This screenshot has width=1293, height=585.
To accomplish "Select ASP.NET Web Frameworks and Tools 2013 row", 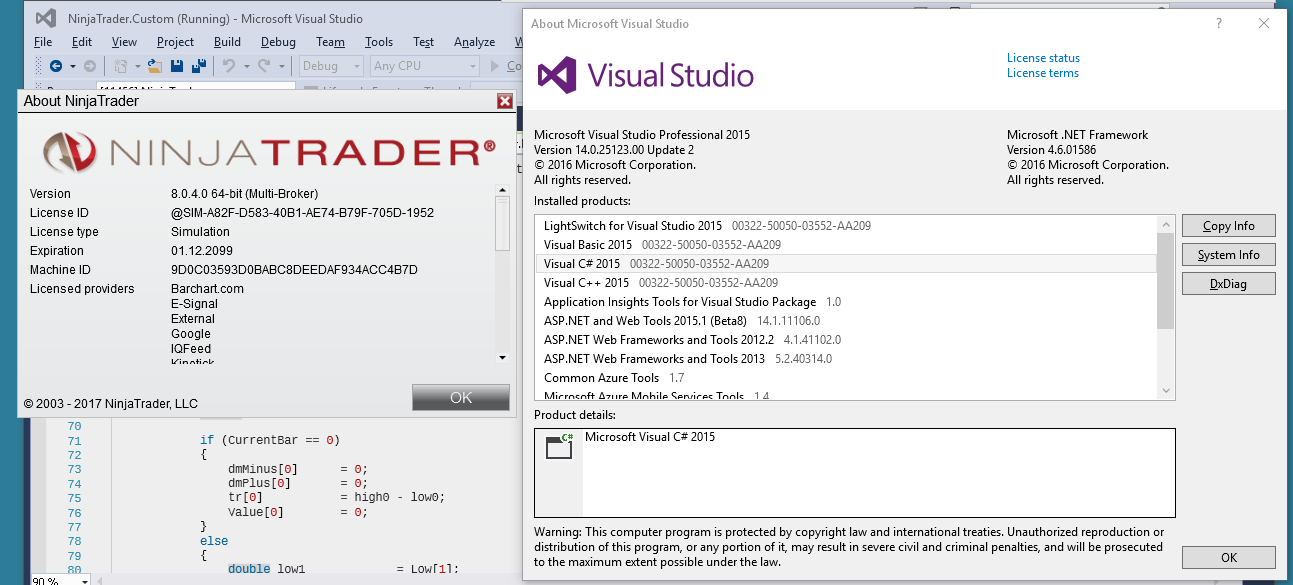I will 846,359.
